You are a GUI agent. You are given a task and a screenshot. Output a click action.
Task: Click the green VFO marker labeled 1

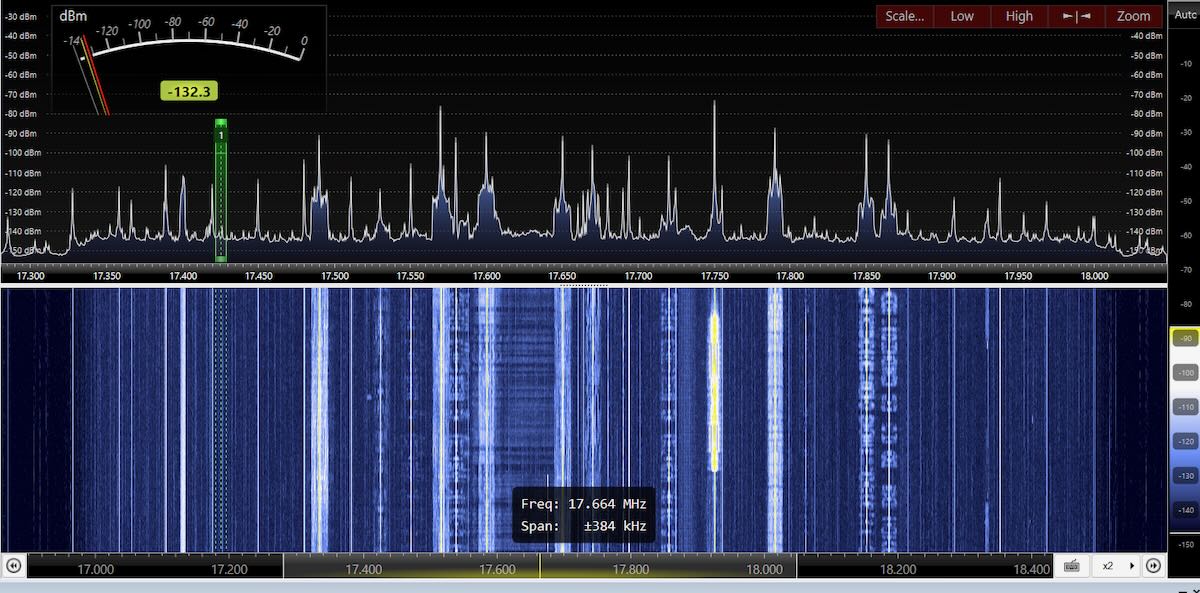[221, 134]
